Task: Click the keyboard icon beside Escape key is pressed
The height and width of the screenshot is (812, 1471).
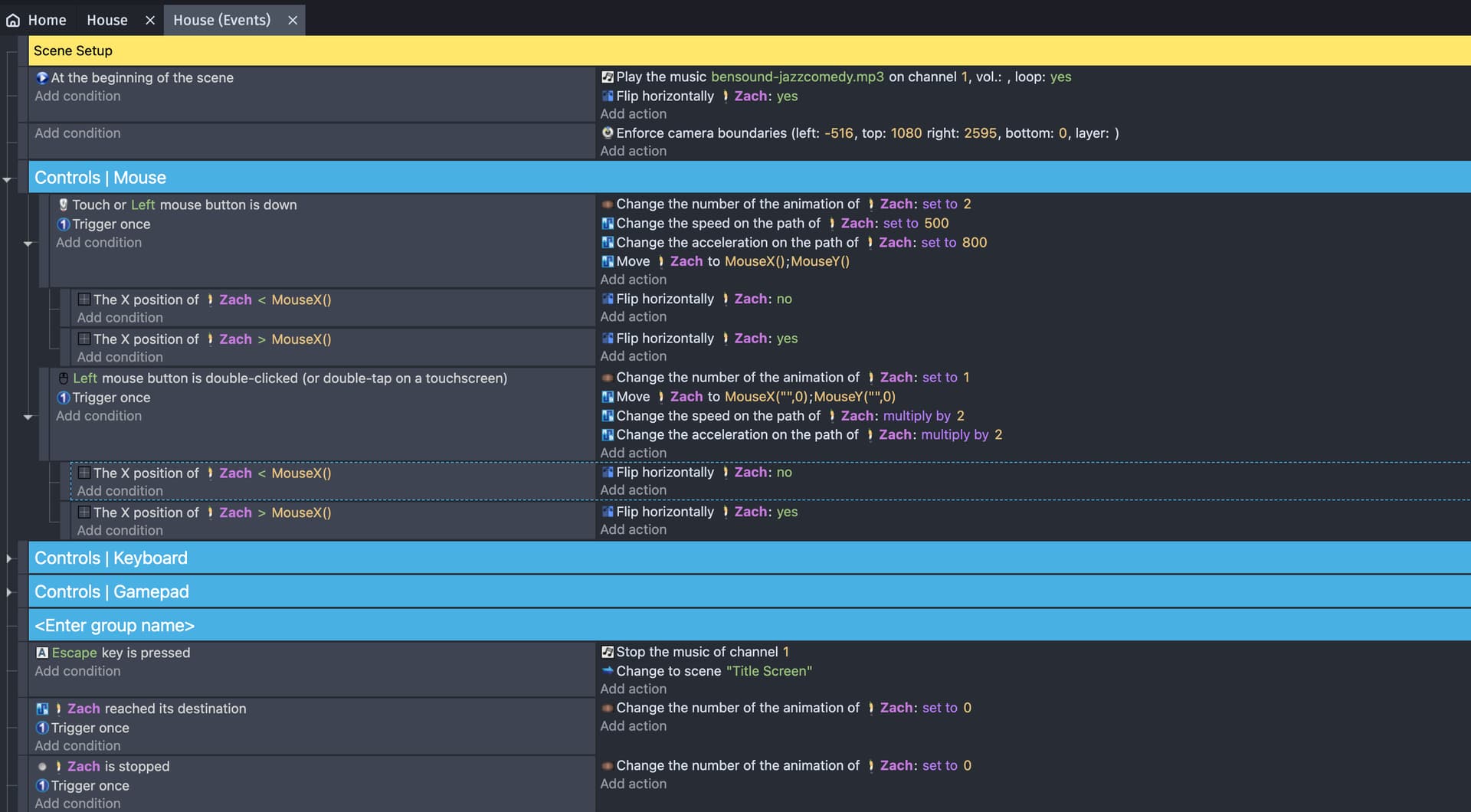Action: pyautogui.click(x=42, y=653)
